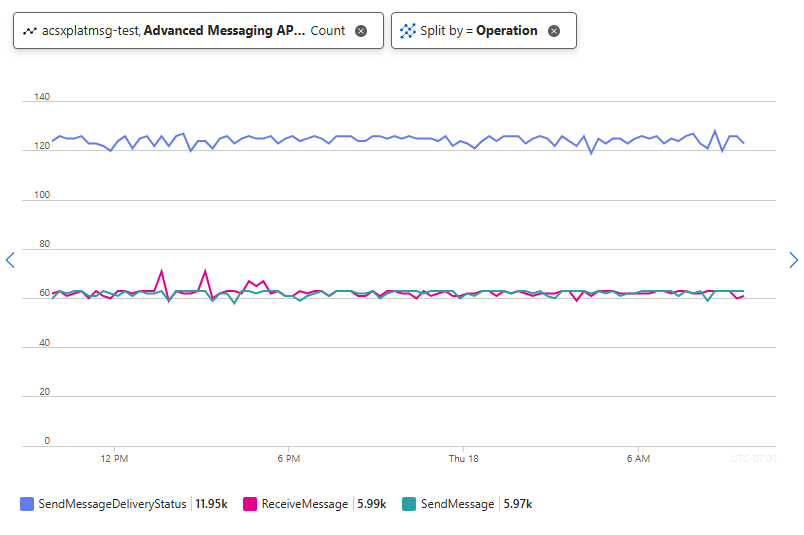Select the Thu 18 label on the time axis
The width and height of the screenshot is (804, 535).
pyautogui.click(x=463, y=459)
